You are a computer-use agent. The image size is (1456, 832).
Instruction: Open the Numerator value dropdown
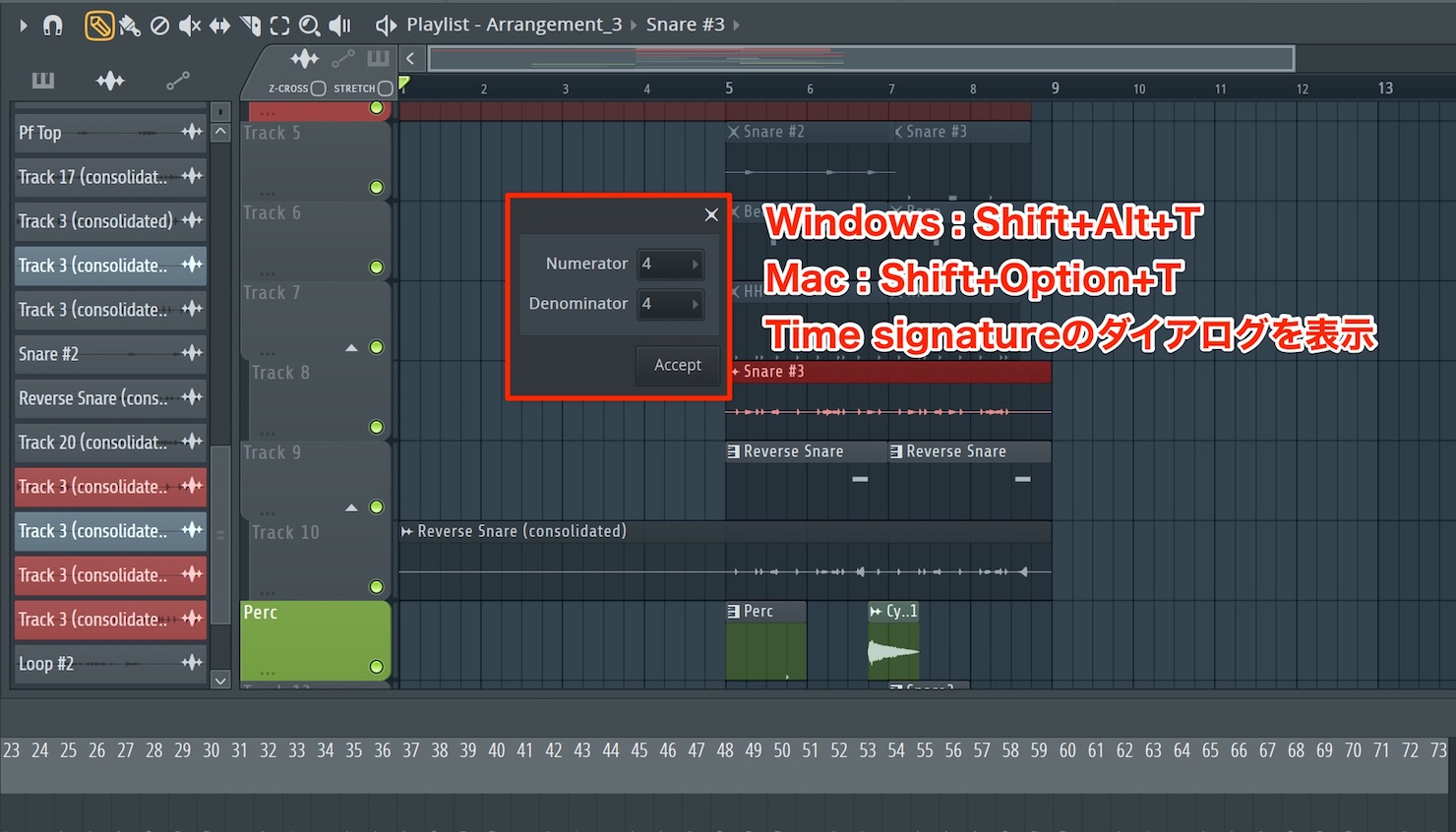[x=670, y=264]
